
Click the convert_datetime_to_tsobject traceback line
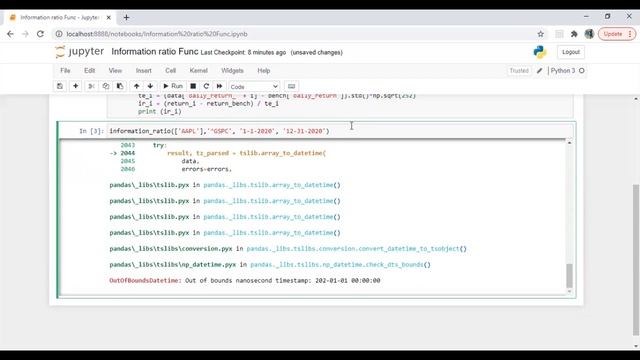point(288,249)
